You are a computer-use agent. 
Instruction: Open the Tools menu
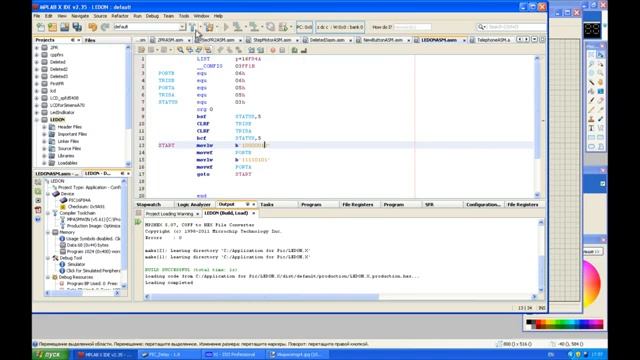click(x=184, y=16)
